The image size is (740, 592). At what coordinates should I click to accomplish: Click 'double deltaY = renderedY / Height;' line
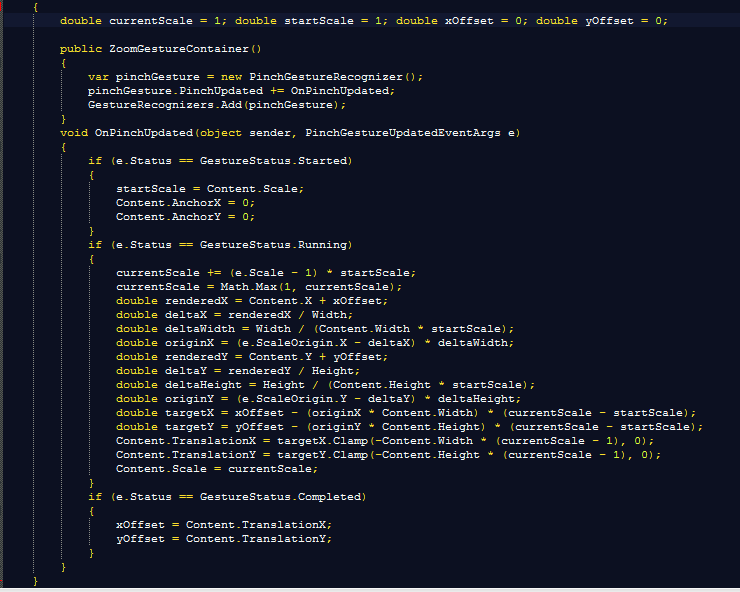[238, 371]
